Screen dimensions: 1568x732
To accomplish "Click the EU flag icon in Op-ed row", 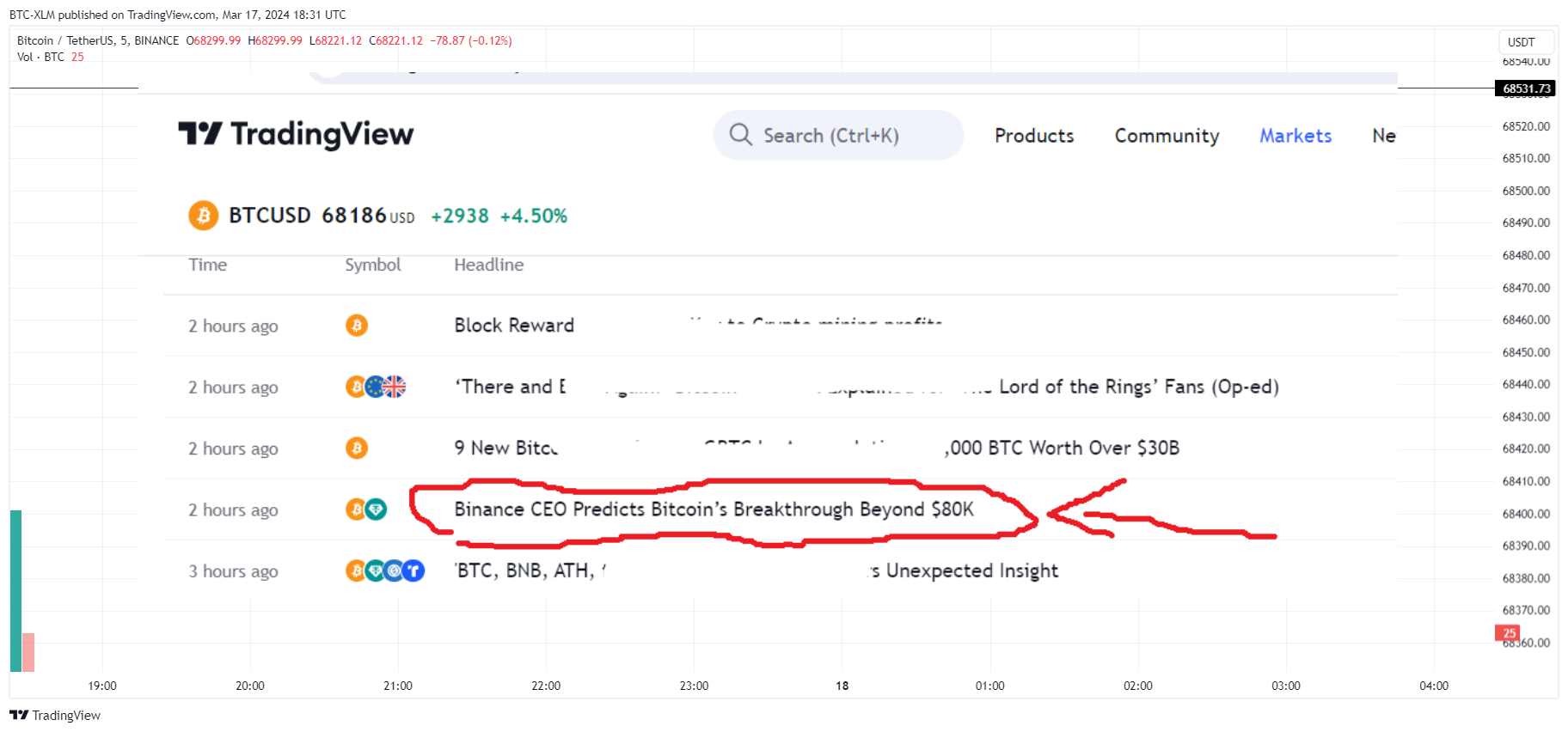I will 376,387.
